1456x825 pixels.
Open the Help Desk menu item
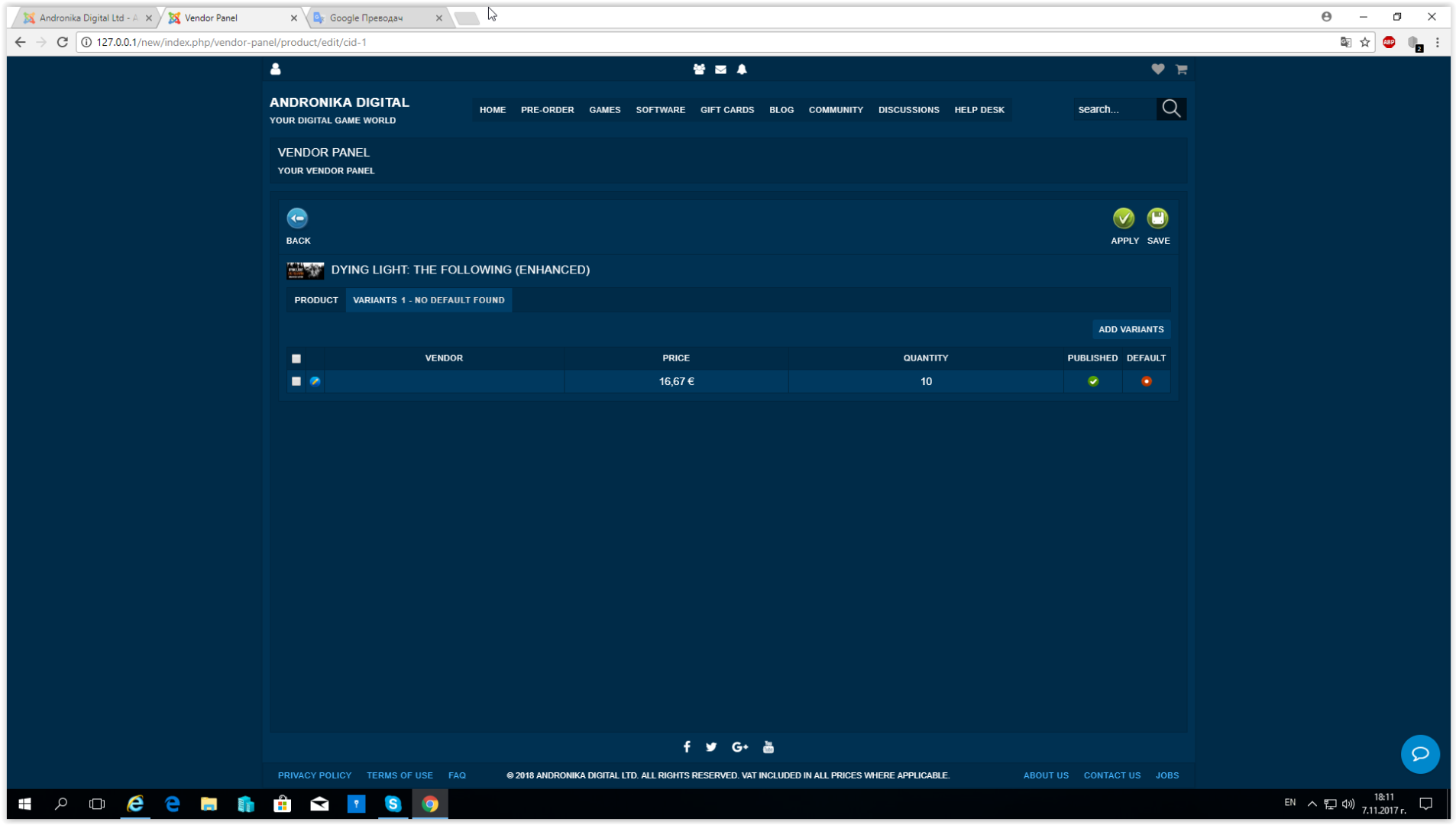tap(979, 110)
